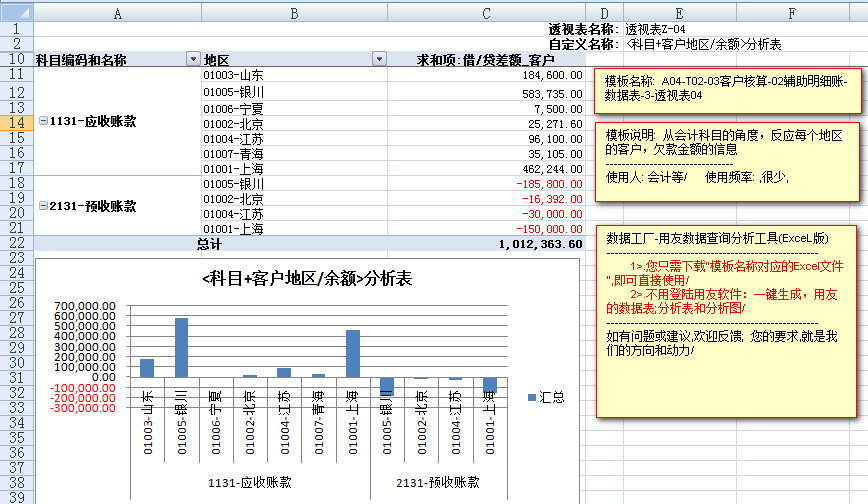868x504 pixels.
Task: Select column A header
Action: [118, 12]
